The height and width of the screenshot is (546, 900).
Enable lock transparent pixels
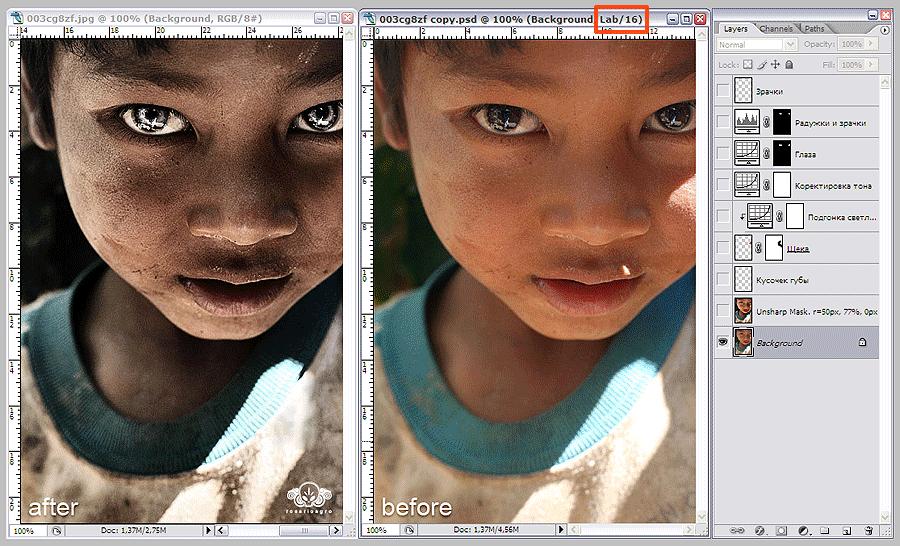(747, 64)
